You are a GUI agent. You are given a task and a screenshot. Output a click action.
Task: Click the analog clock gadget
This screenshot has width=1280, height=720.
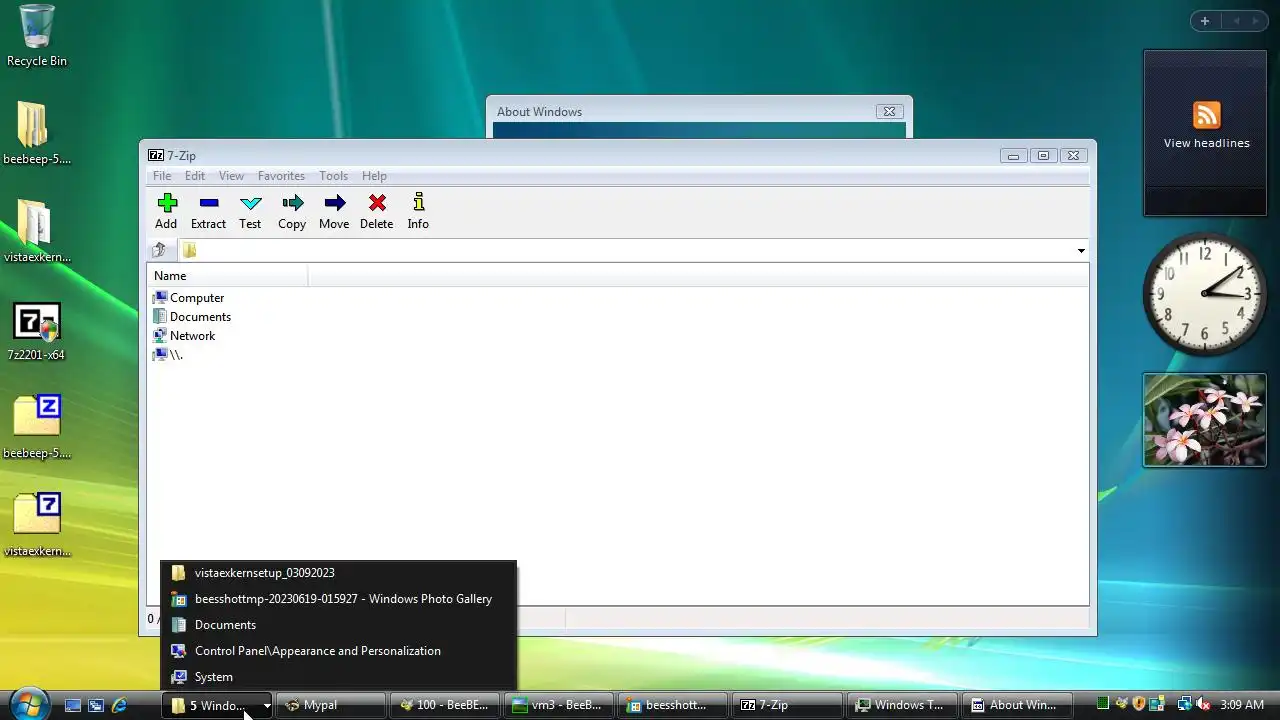[1205, 293]
